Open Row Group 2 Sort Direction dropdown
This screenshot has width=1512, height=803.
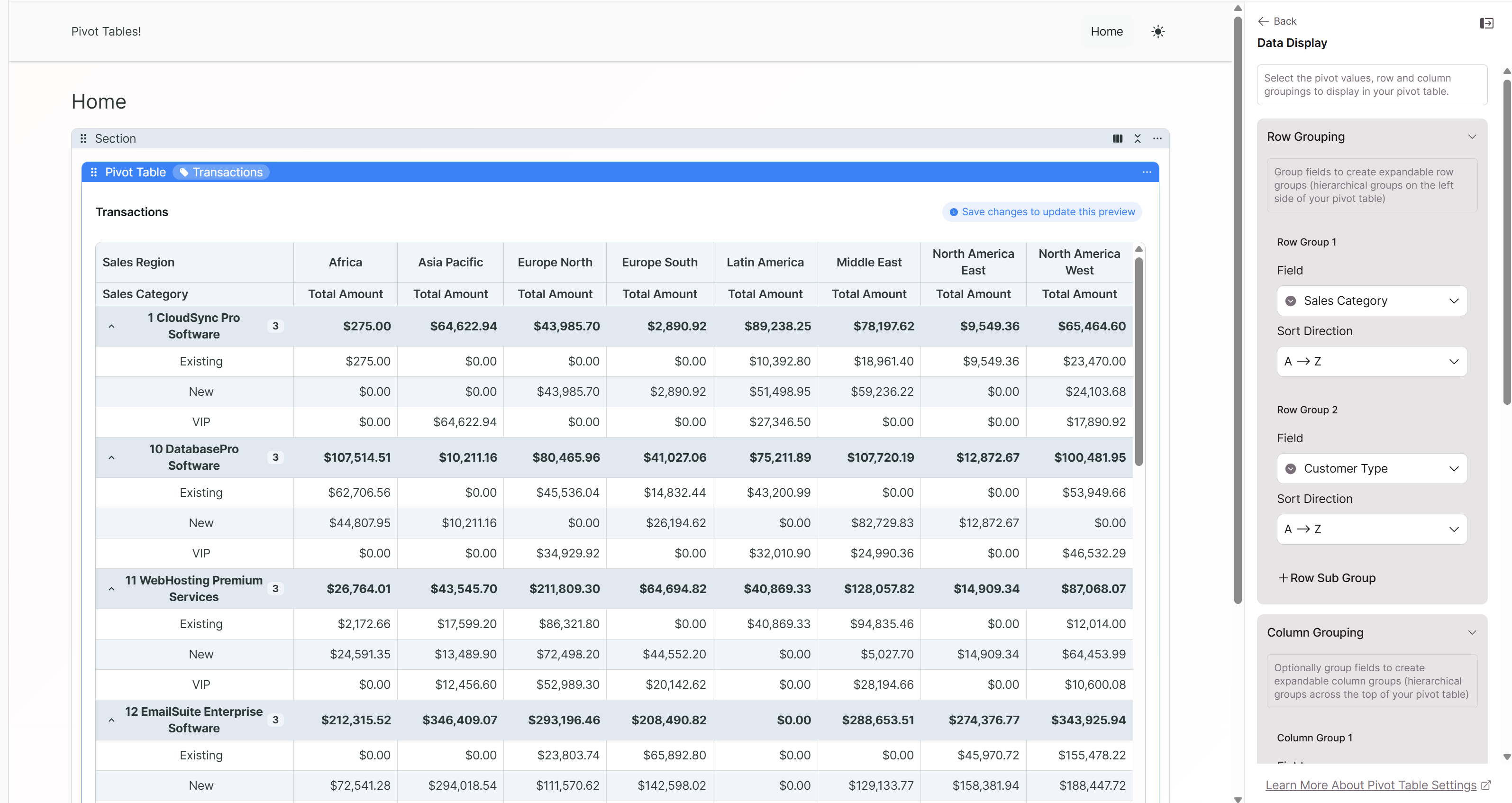coord(1372,529)
